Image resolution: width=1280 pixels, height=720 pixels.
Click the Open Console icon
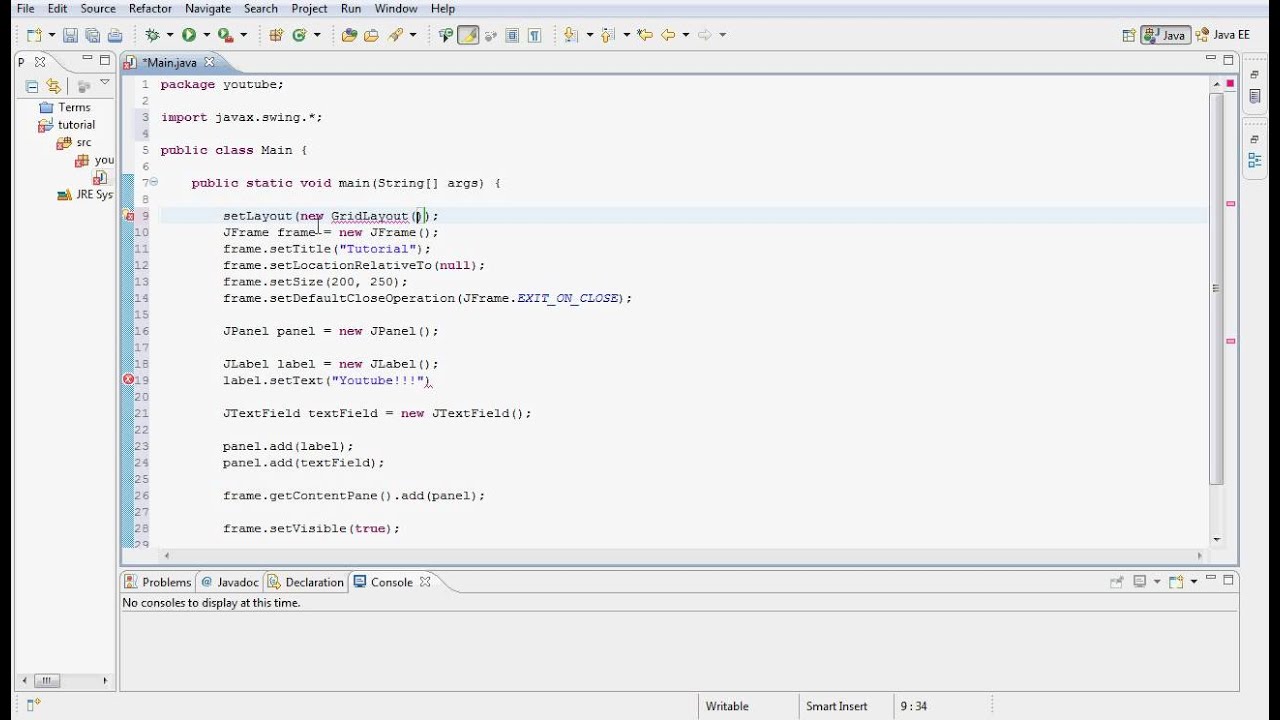click(x=1176, y=581)
